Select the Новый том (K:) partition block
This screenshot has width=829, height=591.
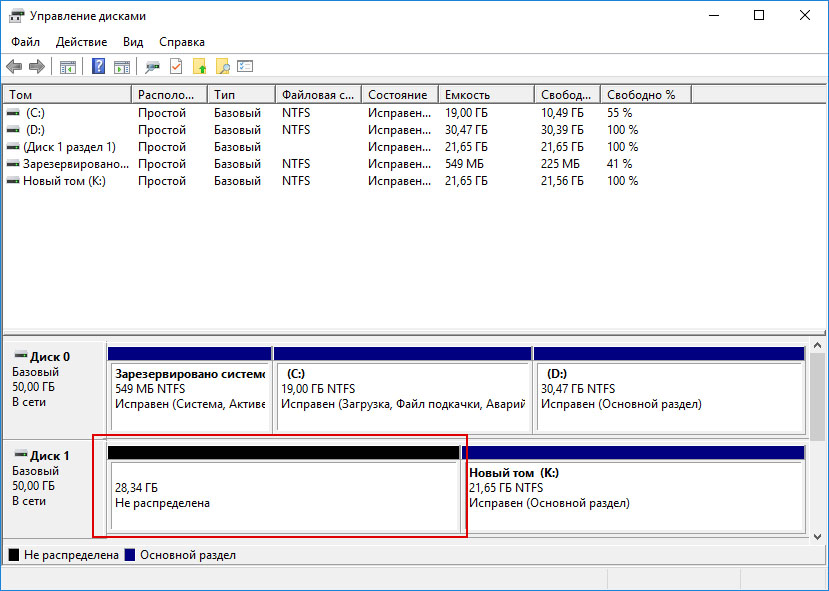coord(633,489)
